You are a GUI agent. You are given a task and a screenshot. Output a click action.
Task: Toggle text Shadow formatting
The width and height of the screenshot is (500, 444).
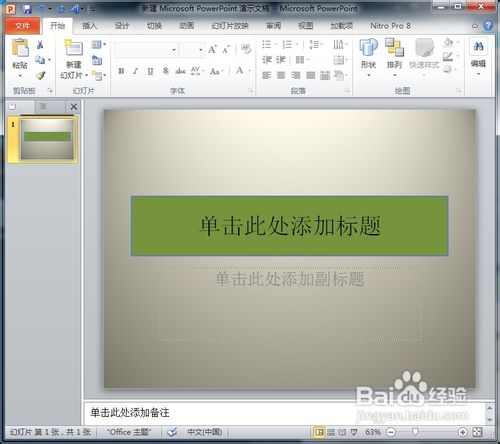[x=166, y=71]
